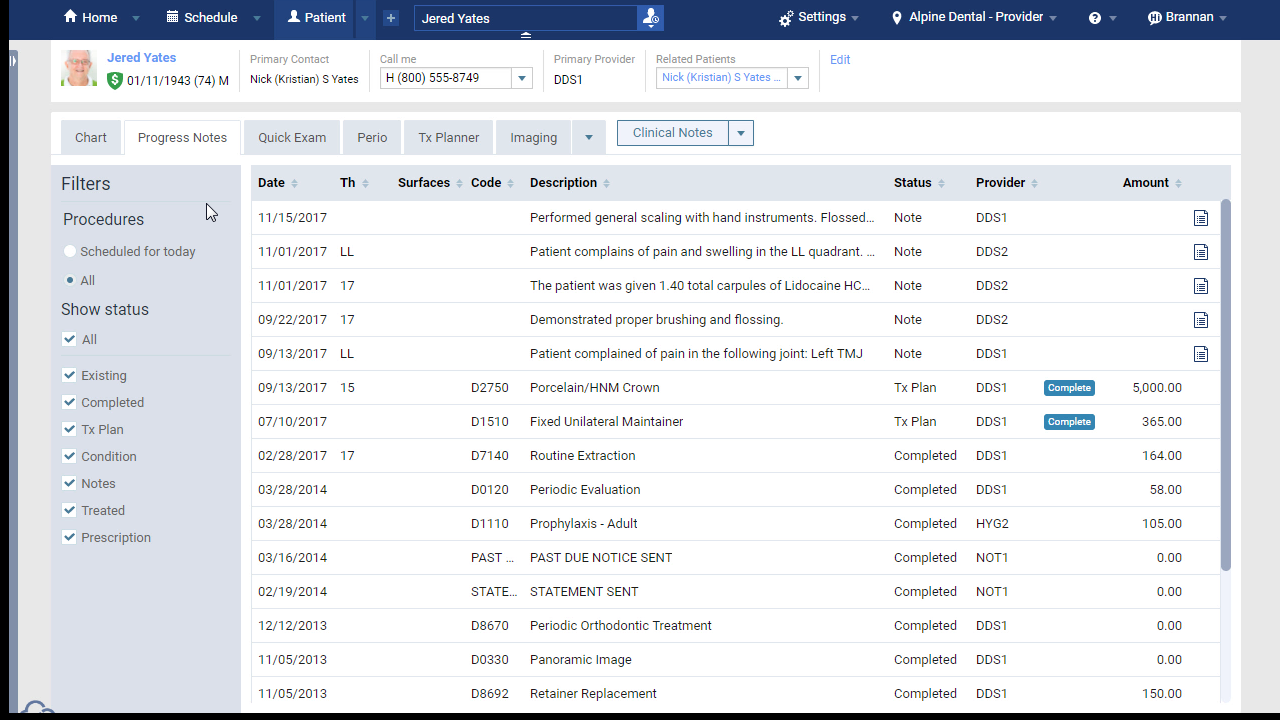Screen dimensions: 1280x720
Task: Click Complete button for Porcelain/HNM Crown
Action: pyautogui.click(x=1069, y=388)
